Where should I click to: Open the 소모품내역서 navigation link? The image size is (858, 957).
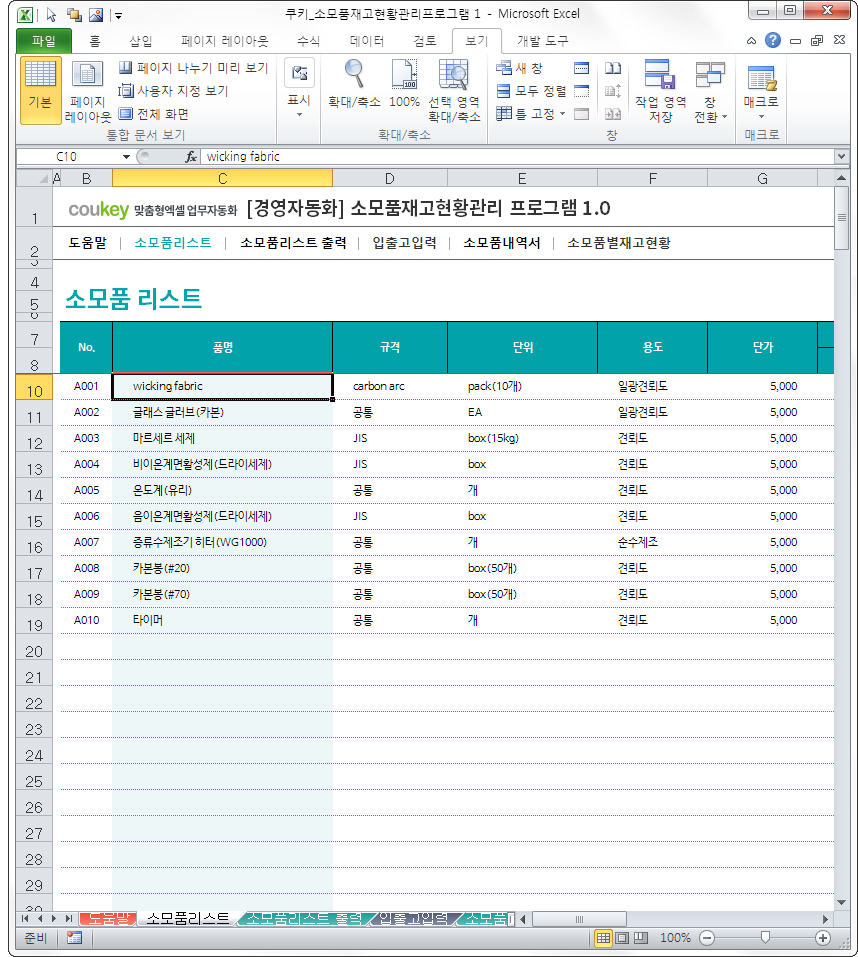[x=502, y=243]
